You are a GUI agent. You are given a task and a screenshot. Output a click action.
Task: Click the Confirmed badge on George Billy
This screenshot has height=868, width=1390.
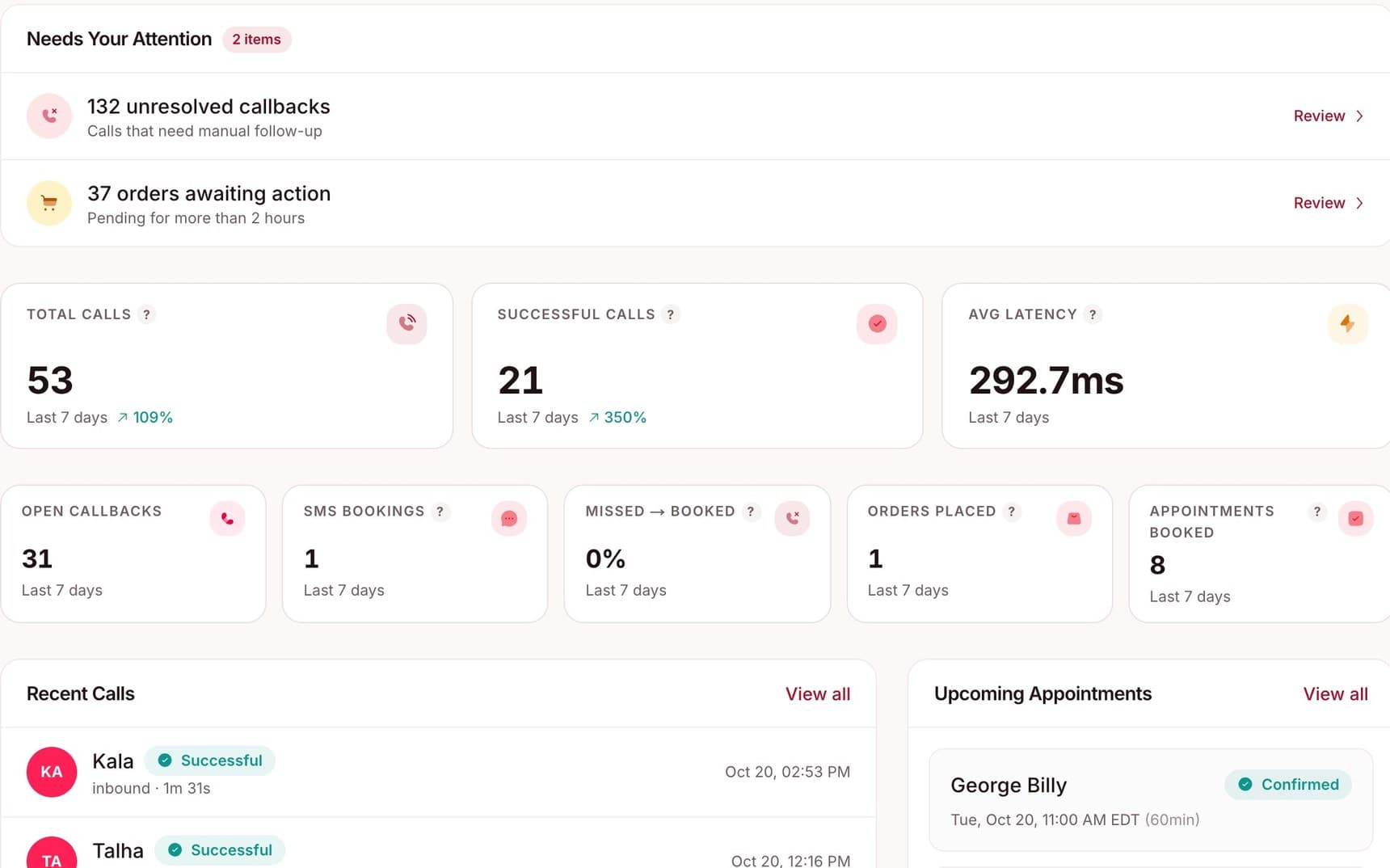(1288, 785)
